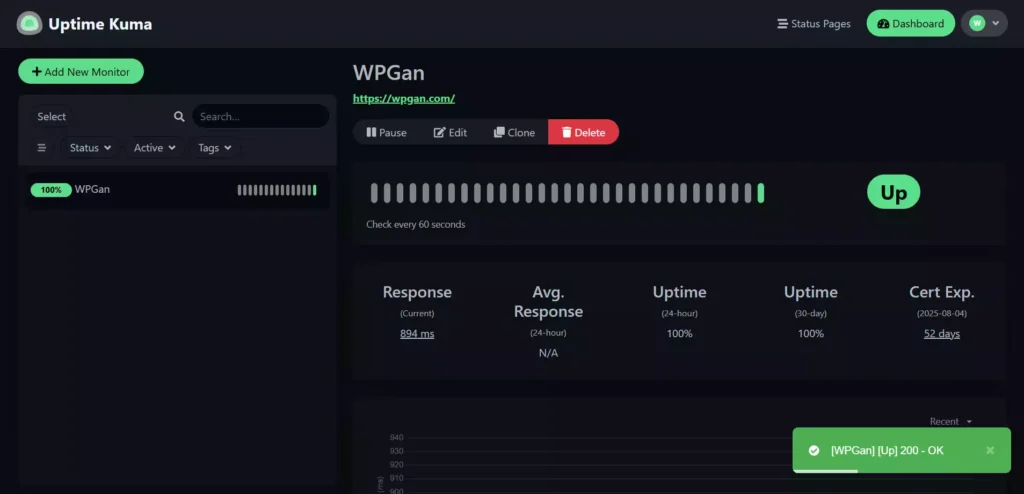Image resolution: width=1024 pixels, height=494 pixels.
Task: Pause the WPGan monitor
Action: tap(387, 132)
